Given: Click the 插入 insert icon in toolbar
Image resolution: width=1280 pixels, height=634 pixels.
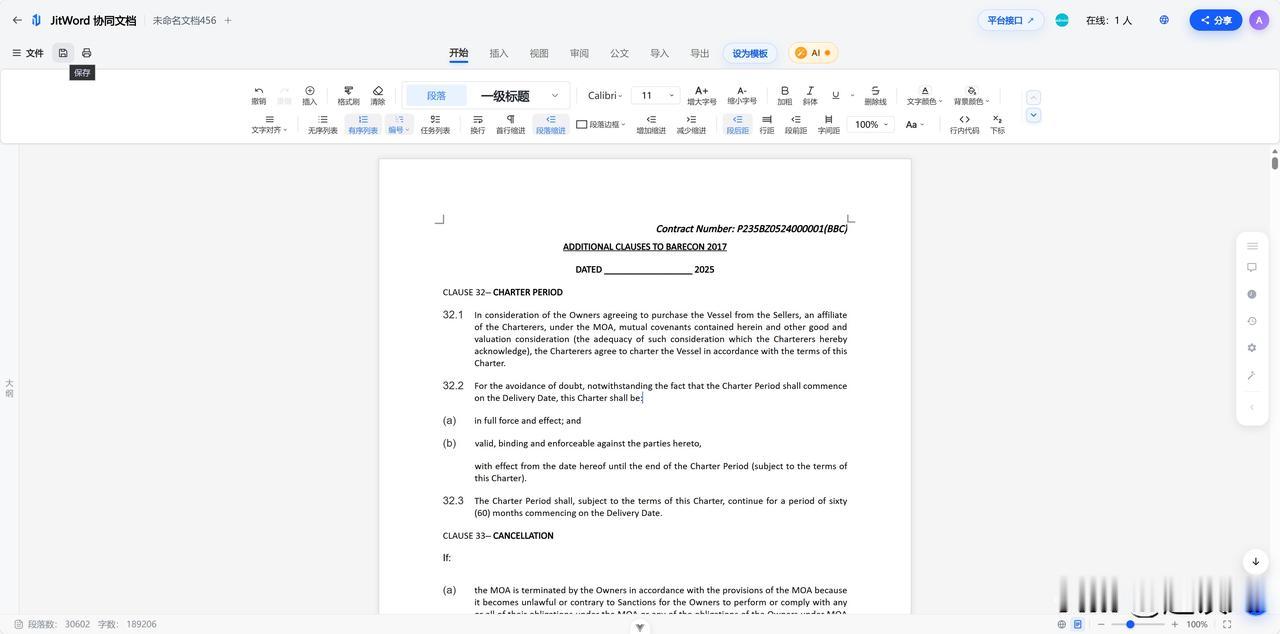Looking at the screenshot, I should pyautogui.click(x=310, y=95).
